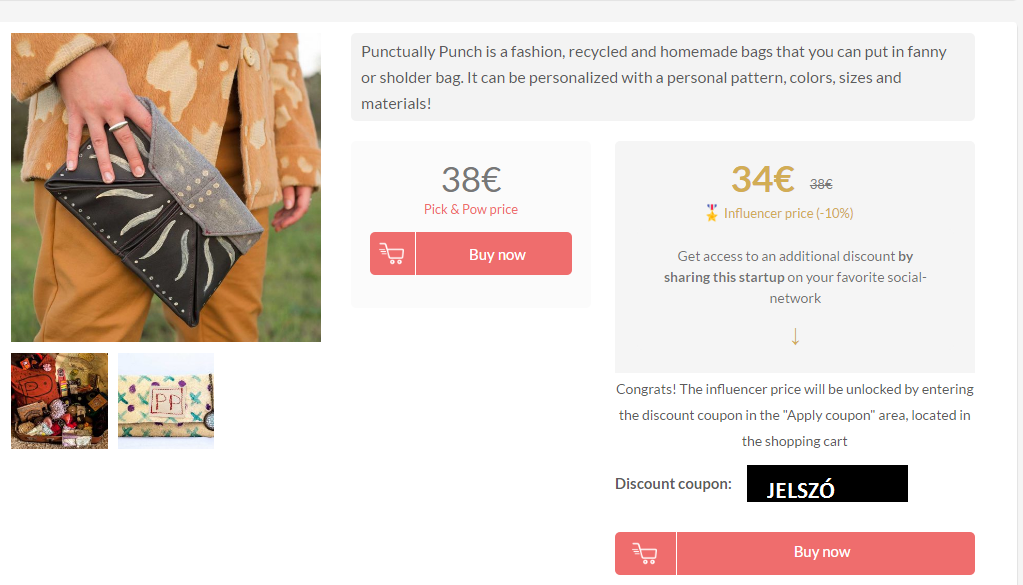Click the Influencer price (-10%) label
1023x585 pixels.
[x=788, y=213]
